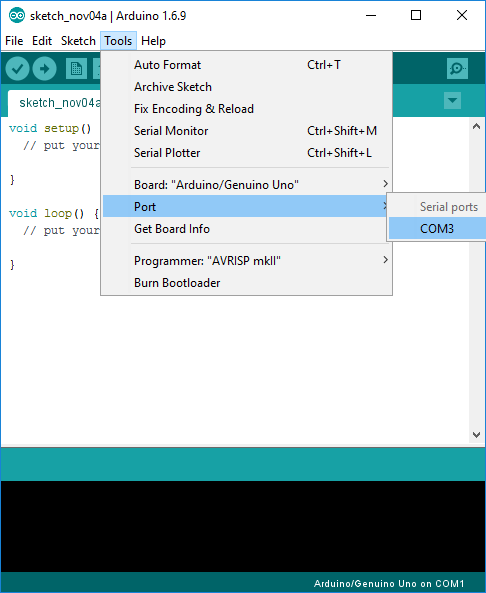486x593 pixels.
Task: Click the editor scrollbar down arrow
Action: [x=477, y=435]
